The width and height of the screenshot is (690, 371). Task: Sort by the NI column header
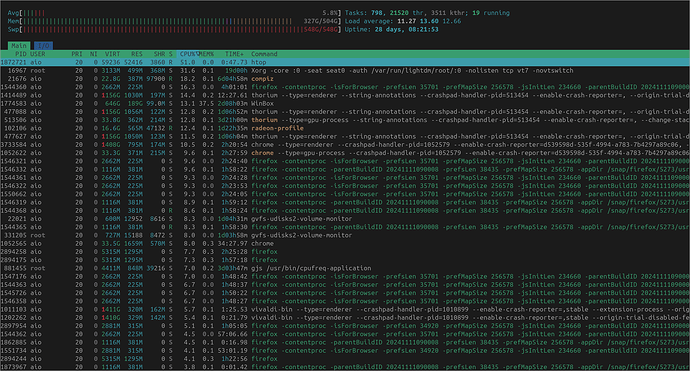tap(93, 54)
